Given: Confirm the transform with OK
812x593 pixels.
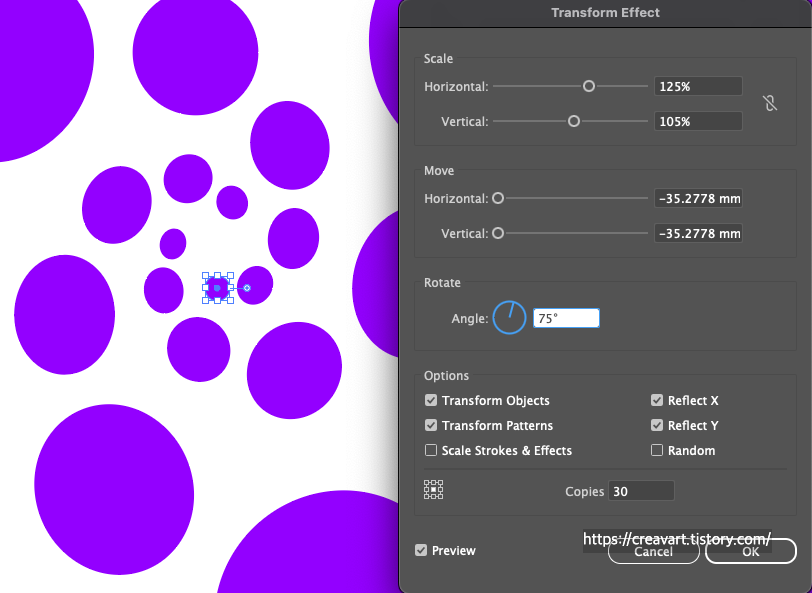Looking at the screenshot, I should tap(751, 551).
